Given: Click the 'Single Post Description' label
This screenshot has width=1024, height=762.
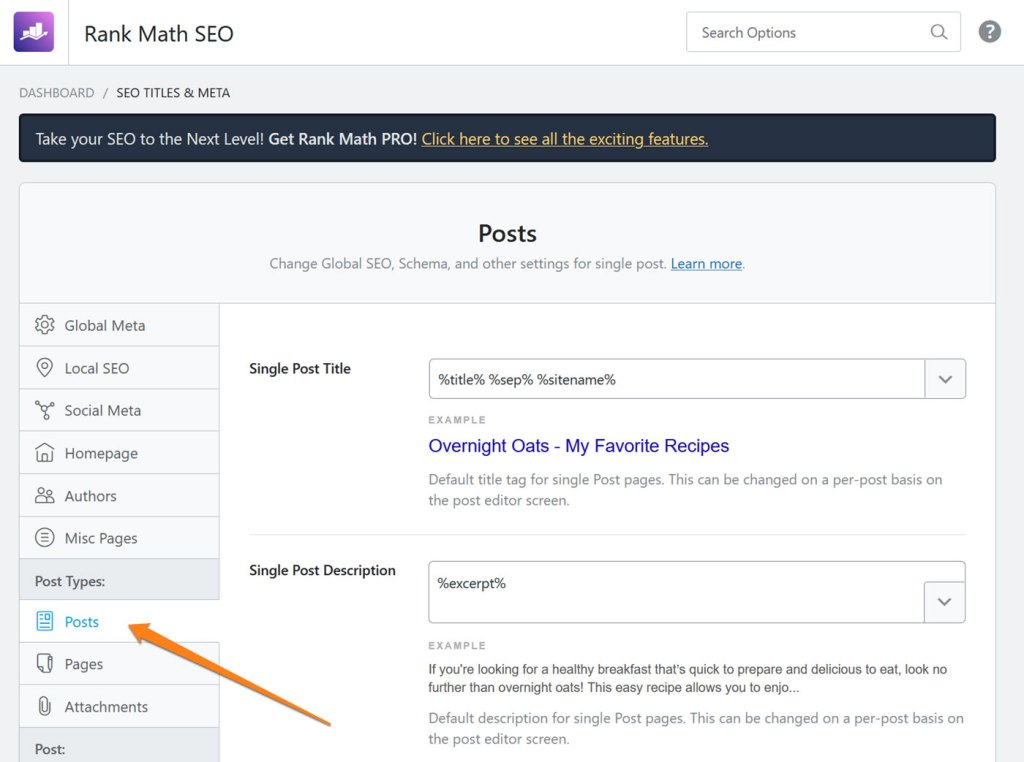Looking at the screenshot, I should [x=322, y=571].
